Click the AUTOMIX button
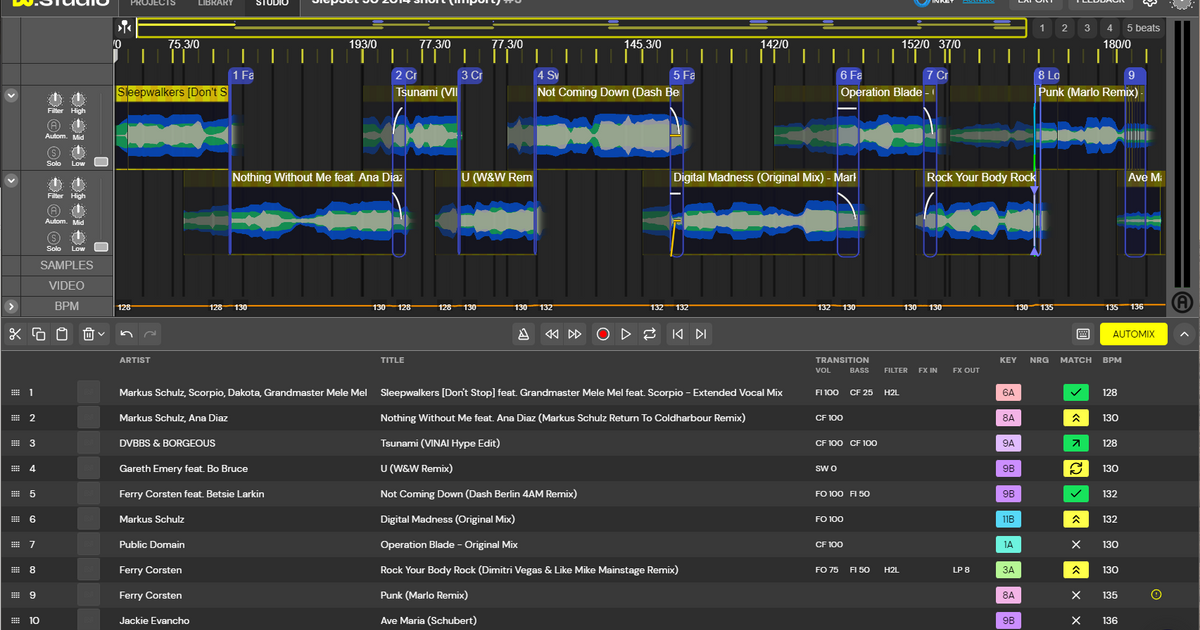The image size is (1200, 630). [1133, 334]
